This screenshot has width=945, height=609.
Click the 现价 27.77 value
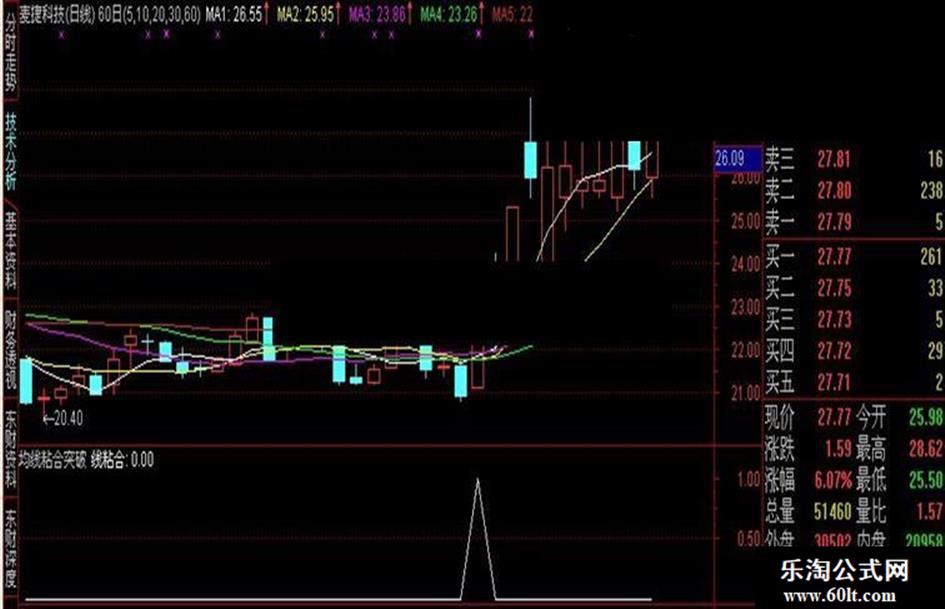[x=834, y=417]
